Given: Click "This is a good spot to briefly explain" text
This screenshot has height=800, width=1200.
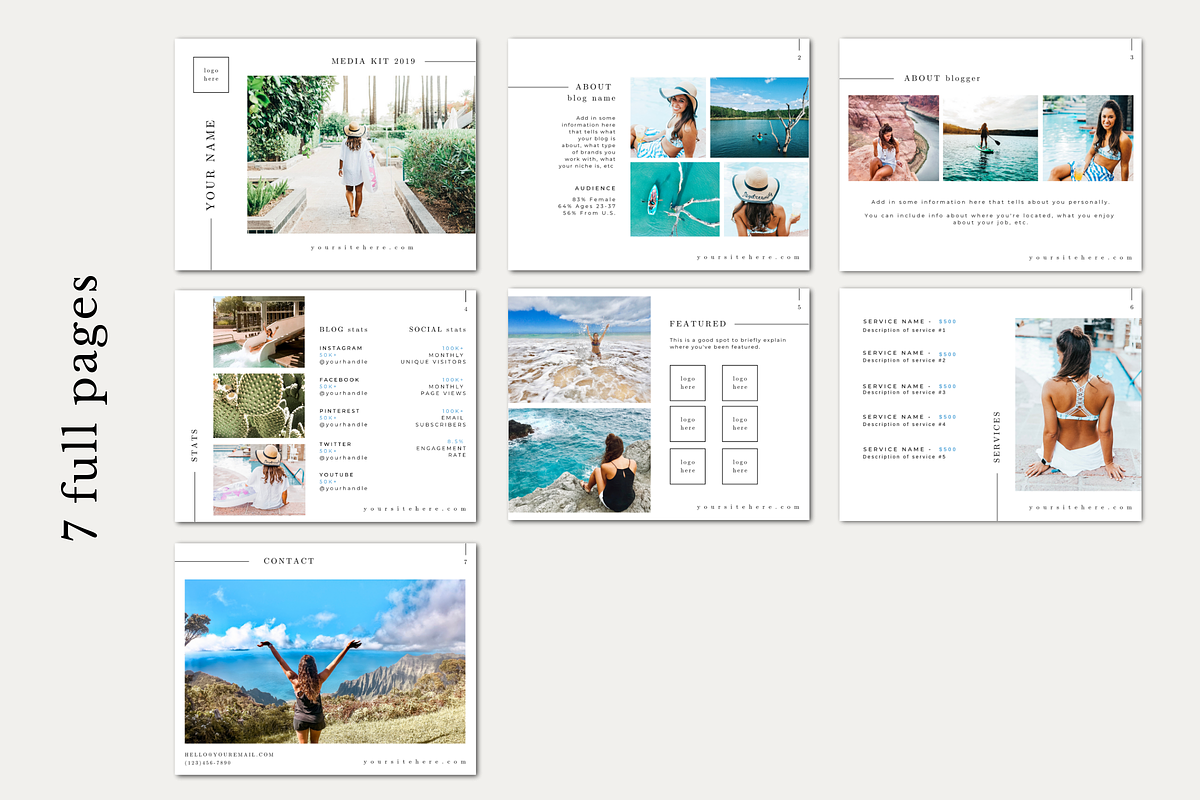Looking at the screenshot, I should tap(727, 340).
